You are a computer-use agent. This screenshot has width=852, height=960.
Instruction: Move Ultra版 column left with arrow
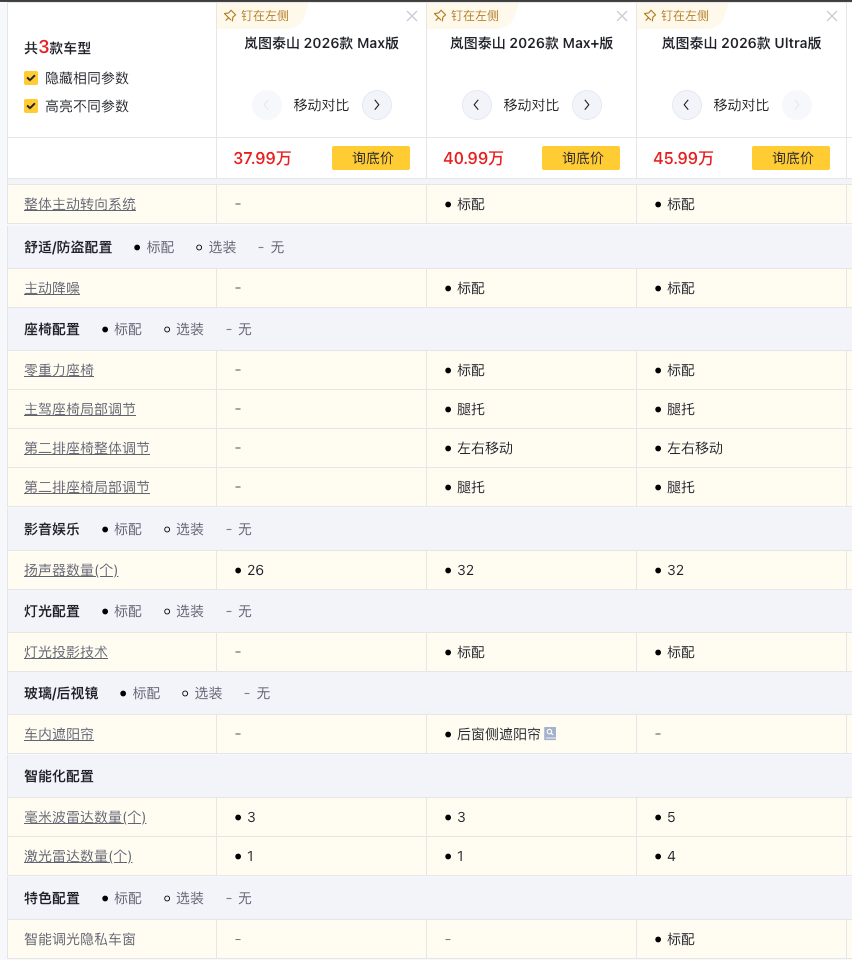[x=686, y=105]
